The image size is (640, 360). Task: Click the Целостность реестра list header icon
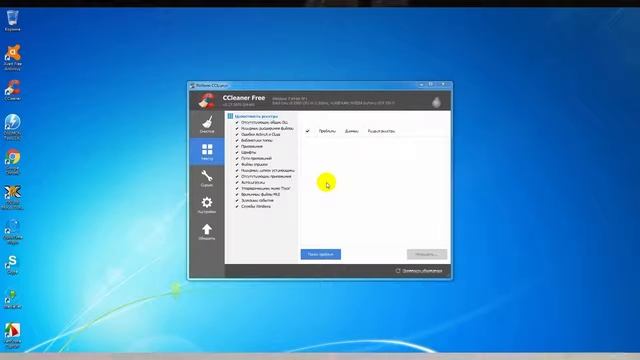(x=230, y=116)
